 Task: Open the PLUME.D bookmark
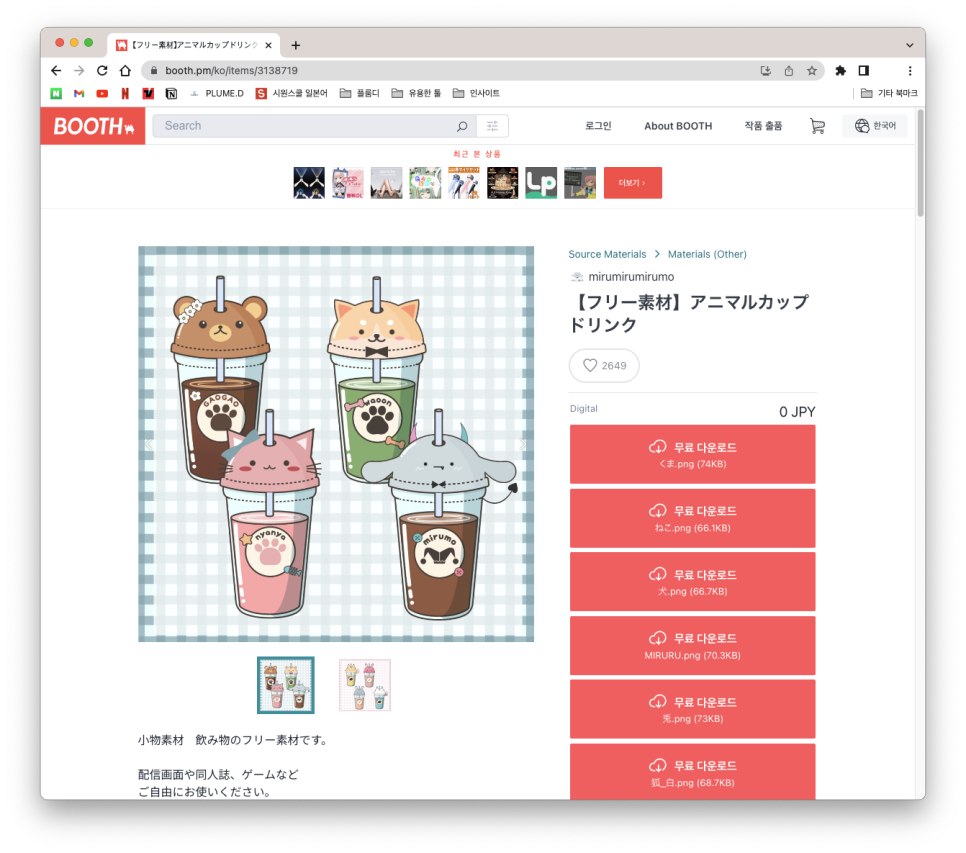click(x=216, y=94)
